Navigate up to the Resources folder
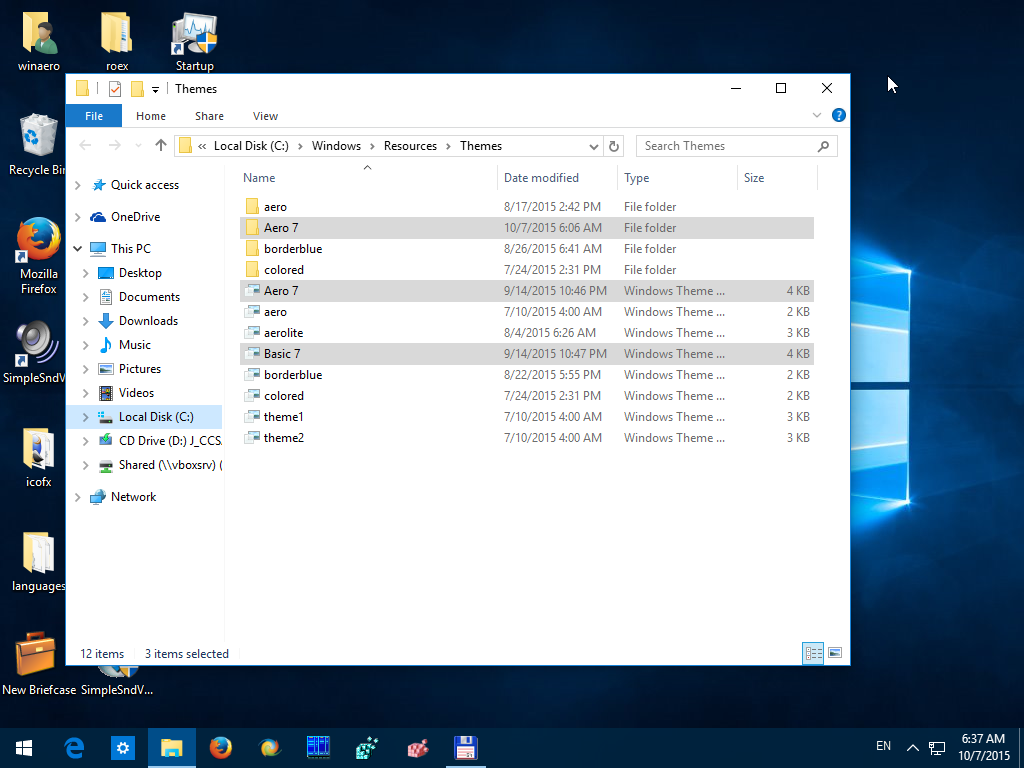The width and height of the screenshot is (1024, 768). pyautogui.click(x=161, y=146)
